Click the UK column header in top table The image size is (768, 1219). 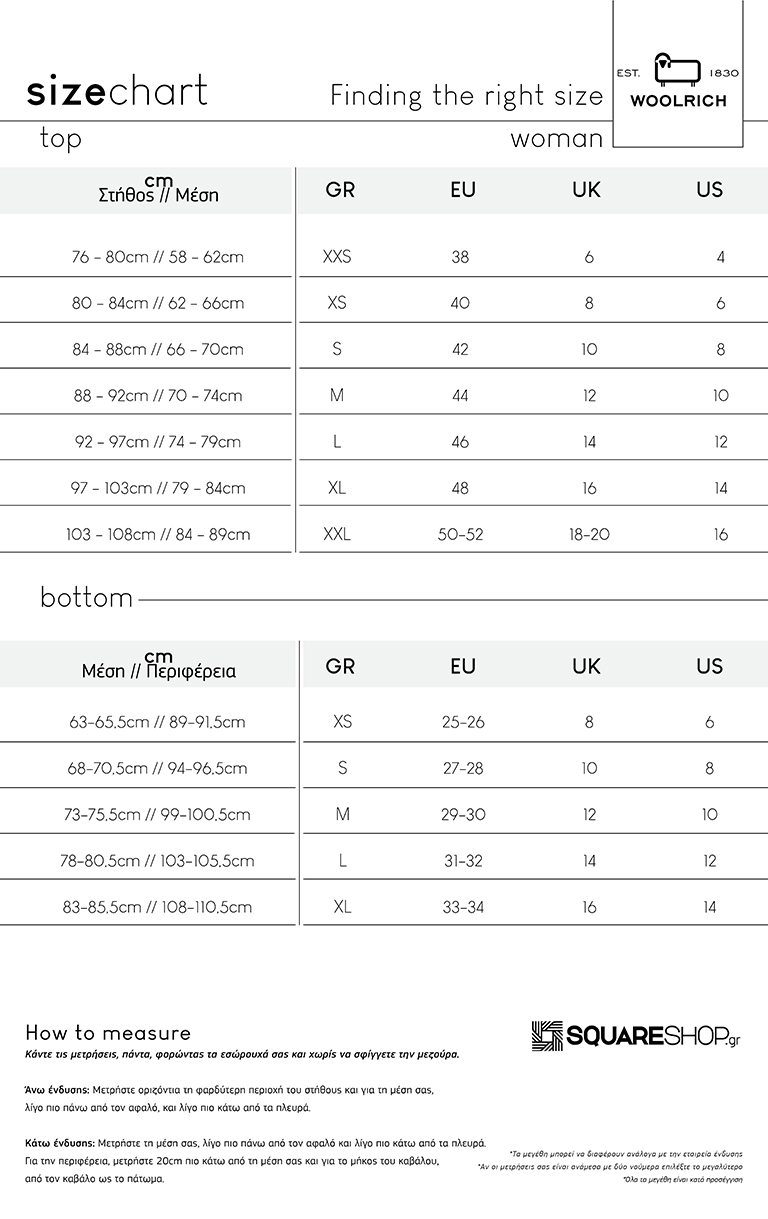pos(586,190)
